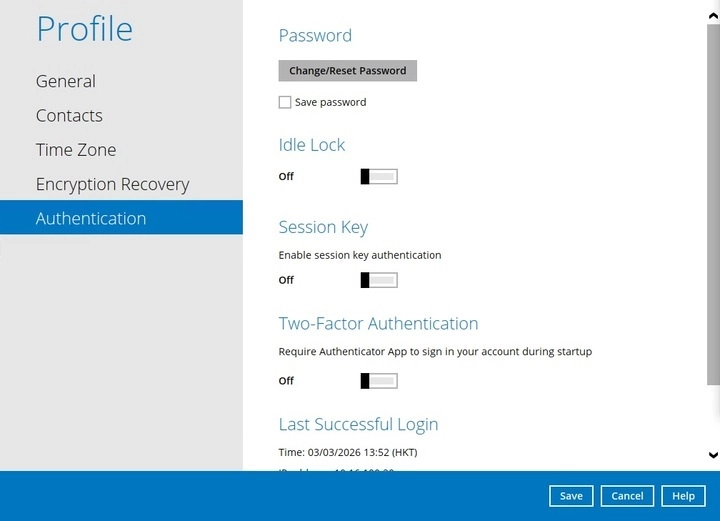Click the Last Successful Login heading
This screenshot has width=720, height=521.
coord(358,425)
